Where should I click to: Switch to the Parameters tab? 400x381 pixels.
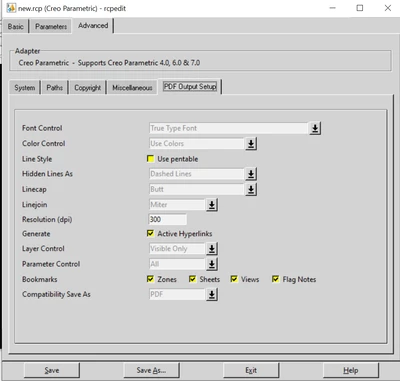coord(51,26)
